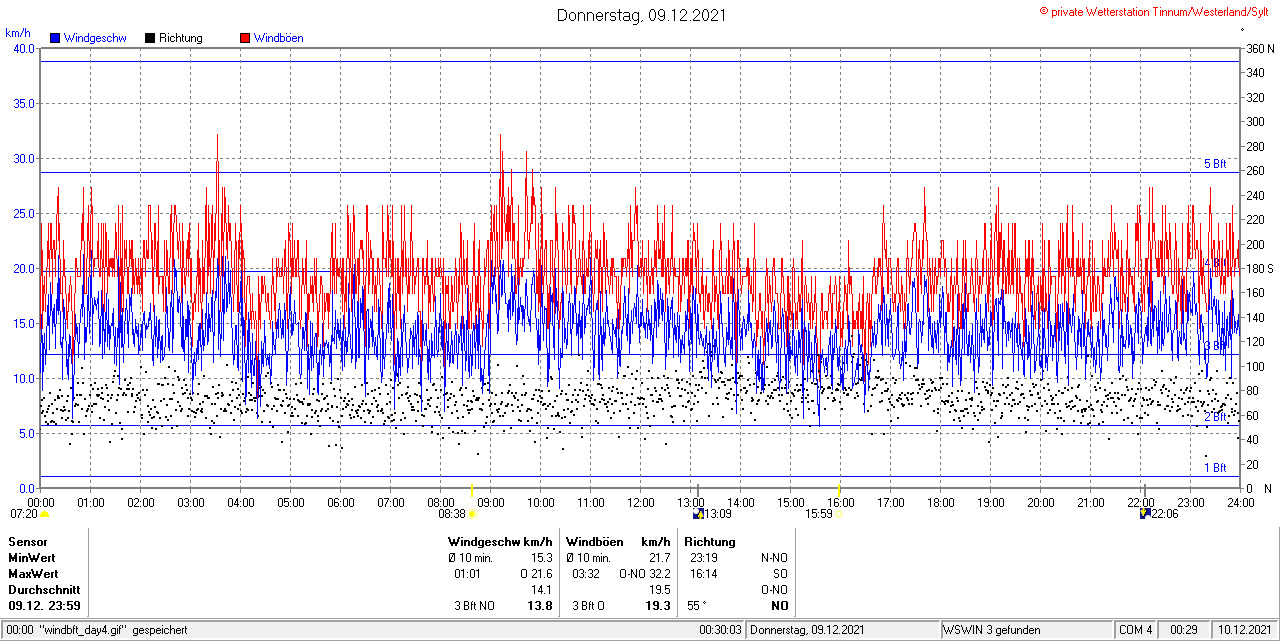This screenshot has width=1280, height=641.
Task: Click the 09.12. 23:59 row label
Action: 45,606
